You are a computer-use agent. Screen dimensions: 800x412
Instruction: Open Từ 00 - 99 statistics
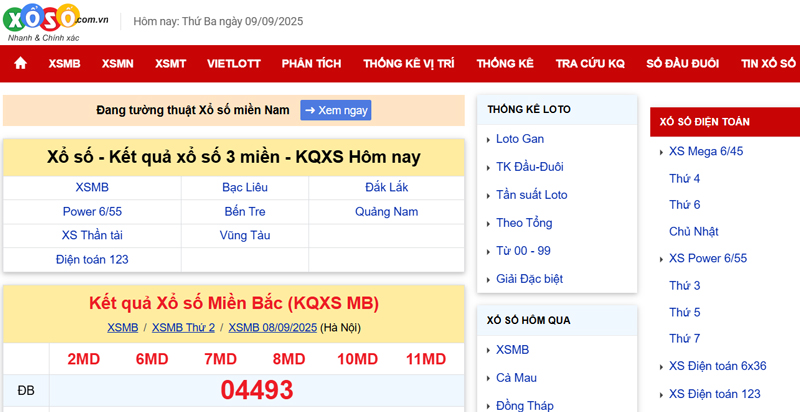pyautogui.click(x=523, y=251)
